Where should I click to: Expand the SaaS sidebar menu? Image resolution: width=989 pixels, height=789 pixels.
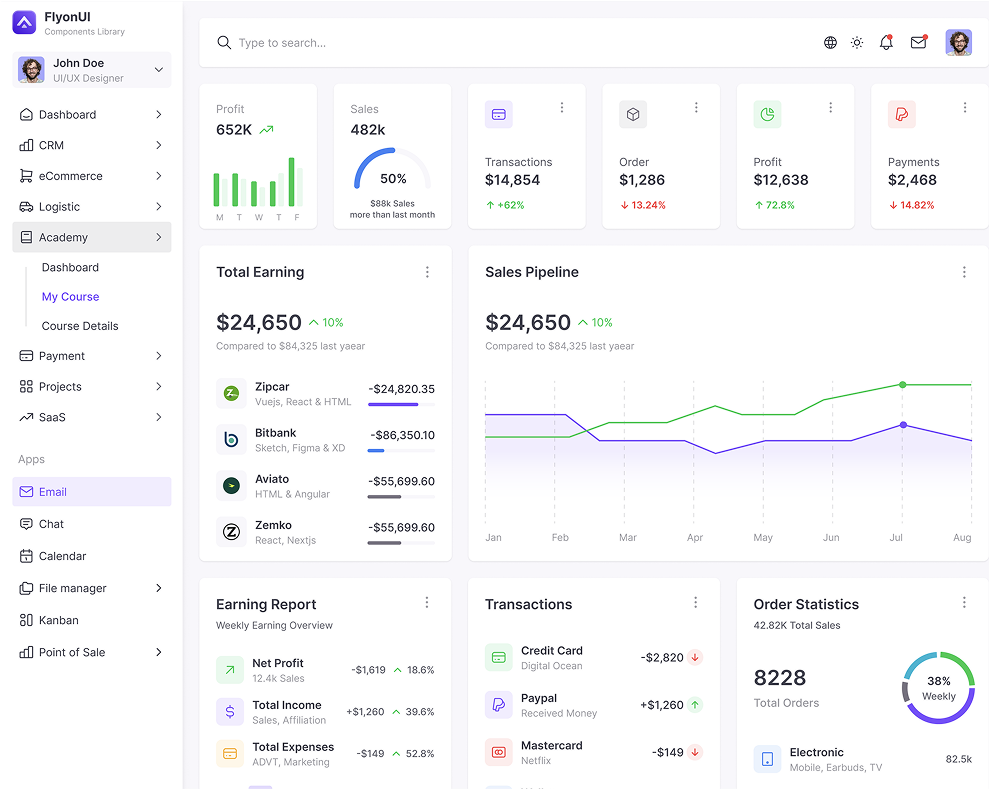pos(91,417)
